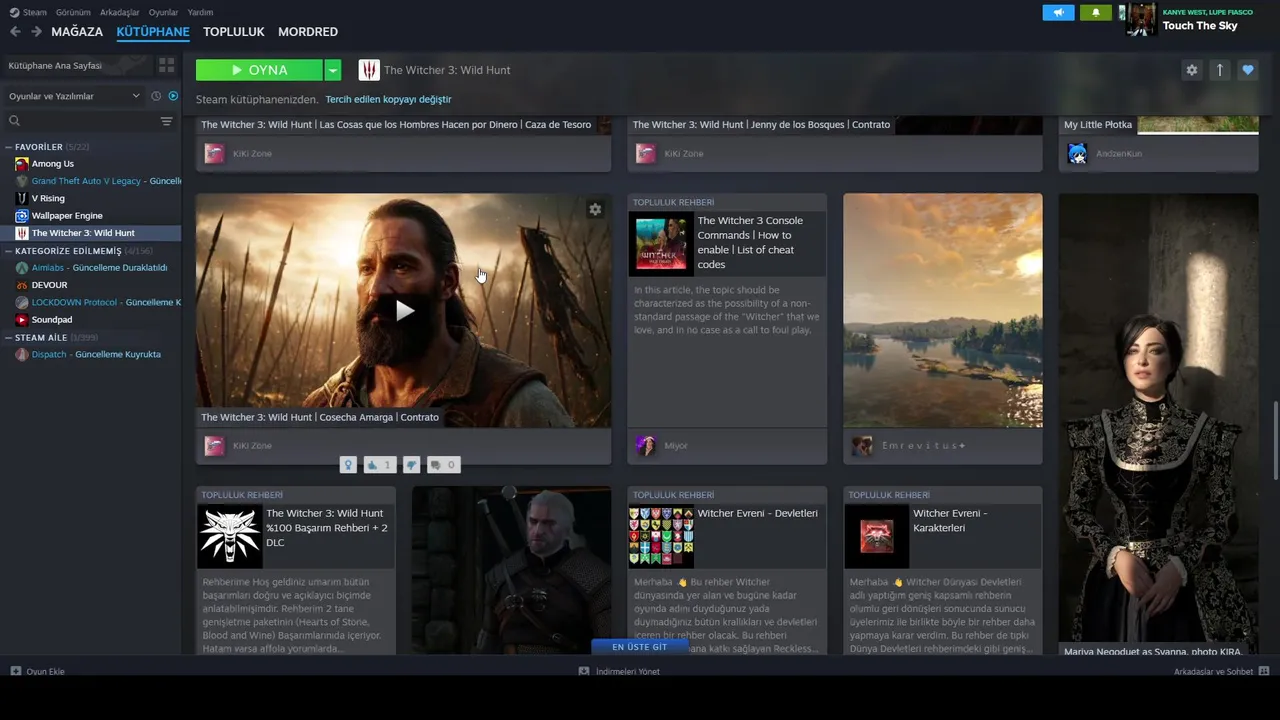Viewport: 1280px width, 720px height.
Task: Select The Witcher 3: Wild Hunt in list
Action: click(x=91, y=233)
